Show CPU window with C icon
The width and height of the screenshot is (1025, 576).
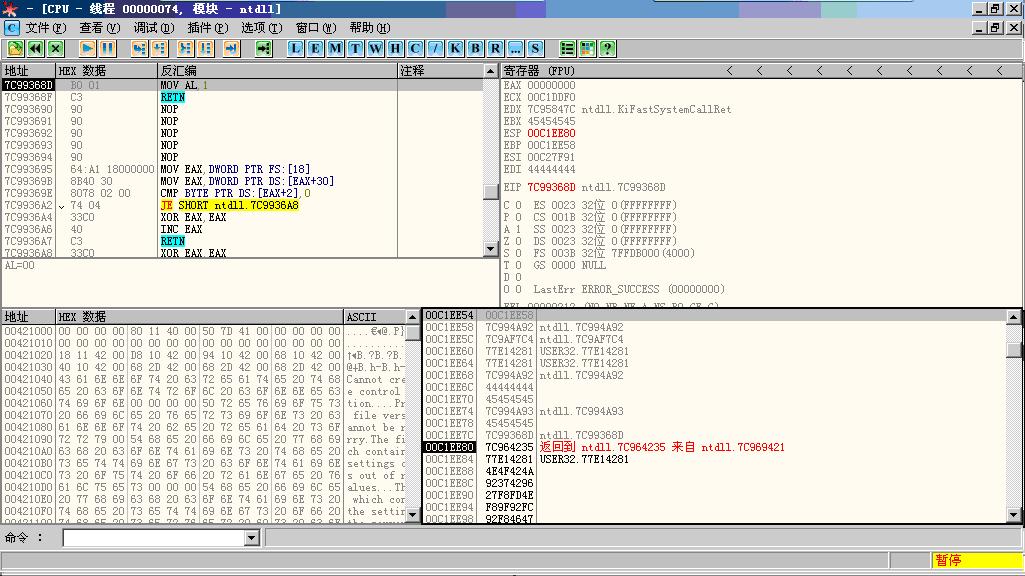tap(415, 48)
